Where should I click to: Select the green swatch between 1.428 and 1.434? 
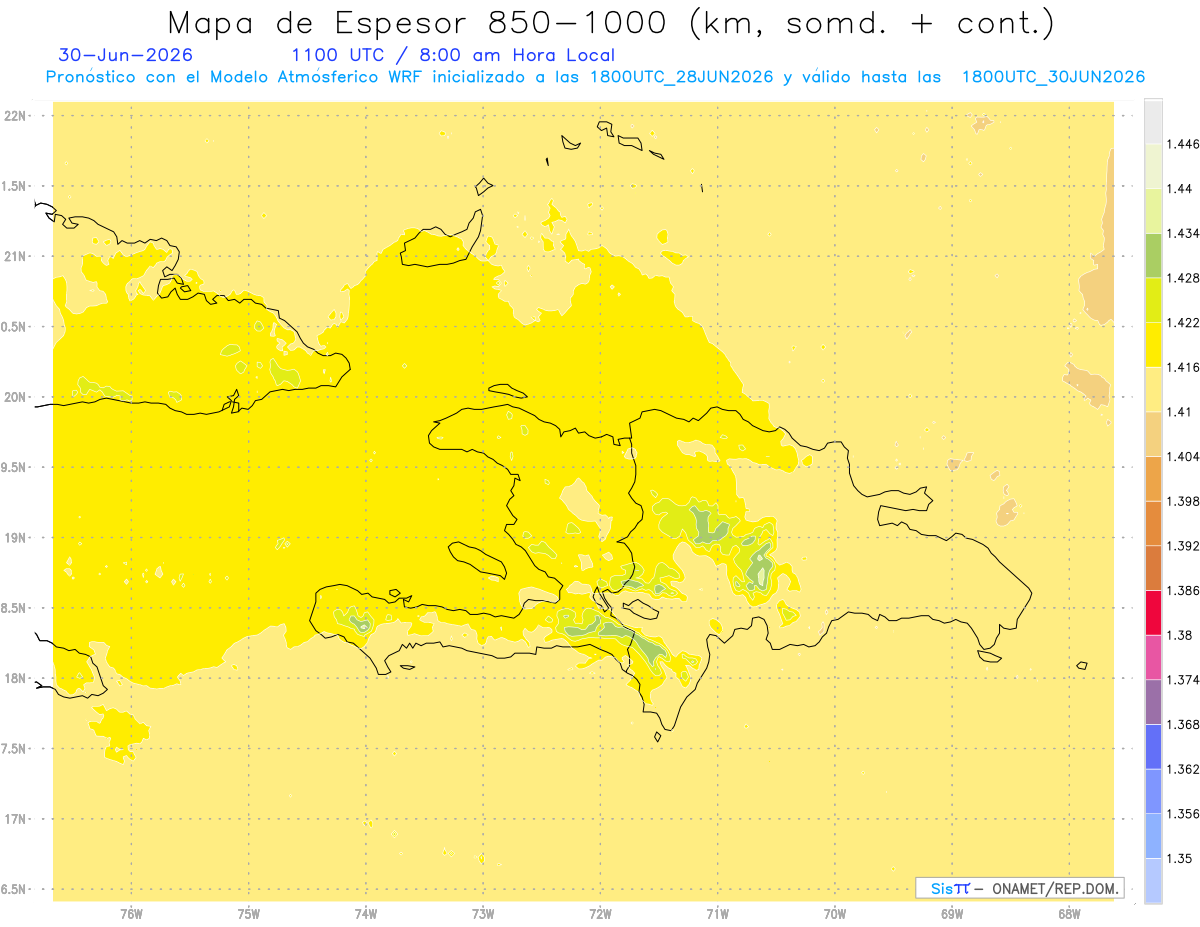[x=1153, y=256]
